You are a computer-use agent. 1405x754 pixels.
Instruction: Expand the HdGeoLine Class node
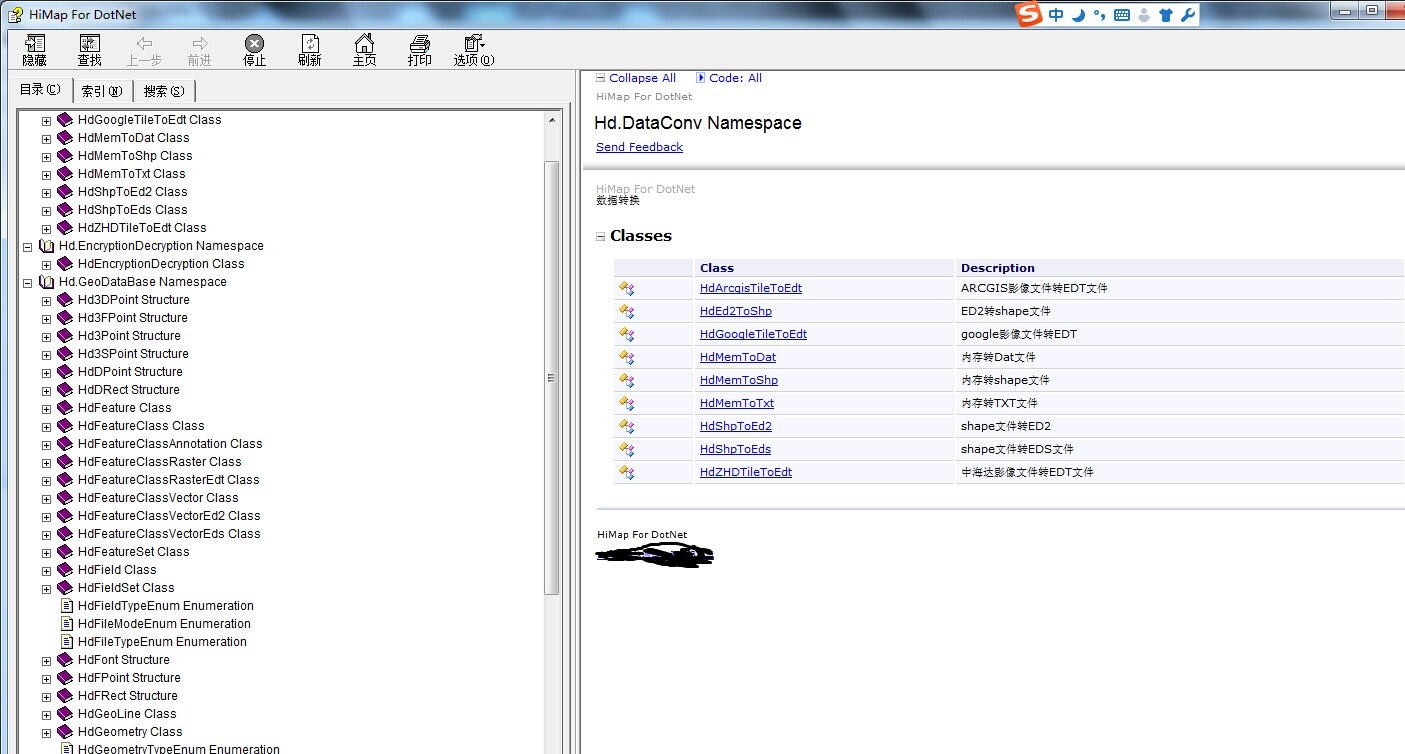[46, 714]
